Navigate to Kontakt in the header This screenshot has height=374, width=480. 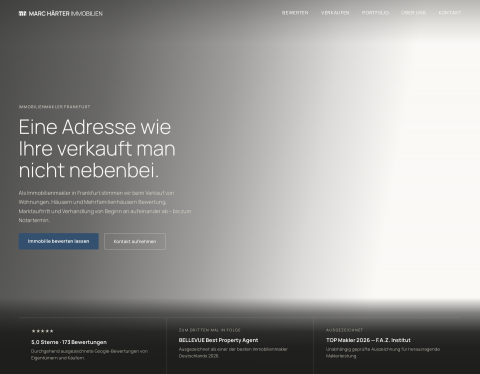pyautogui.click(x=450, y=13)
